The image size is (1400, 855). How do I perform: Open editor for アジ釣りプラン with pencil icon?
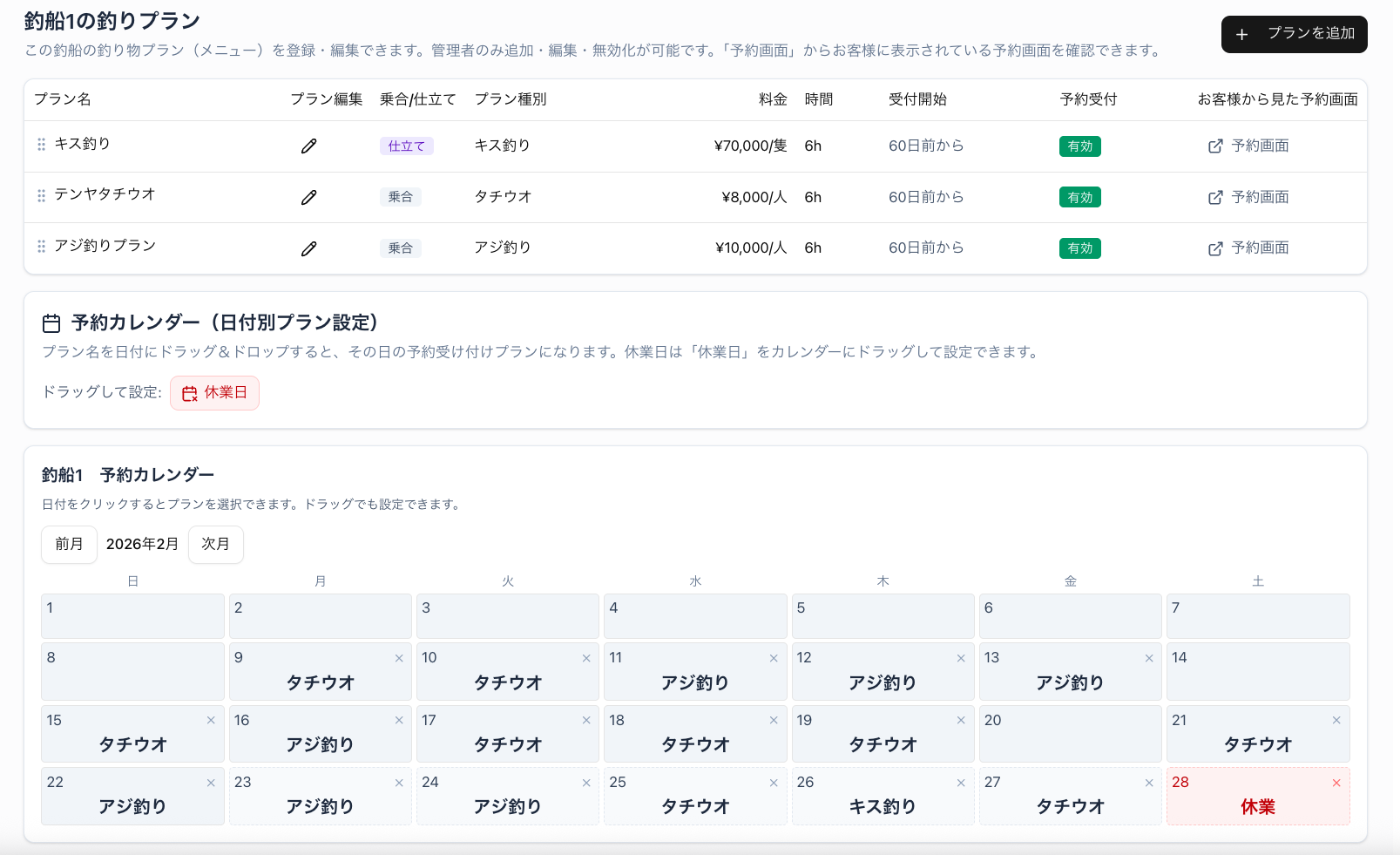coord(308,249)
